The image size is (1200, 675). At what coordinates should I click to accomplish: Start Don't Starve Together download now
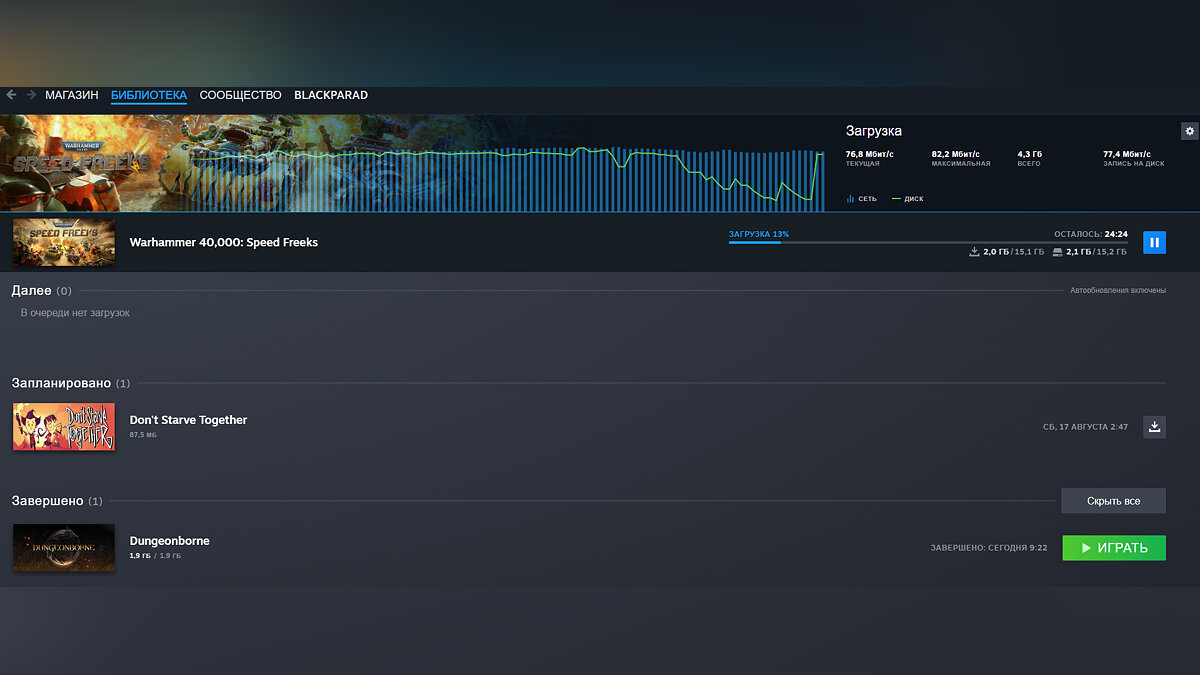[x=1154, y=427]
